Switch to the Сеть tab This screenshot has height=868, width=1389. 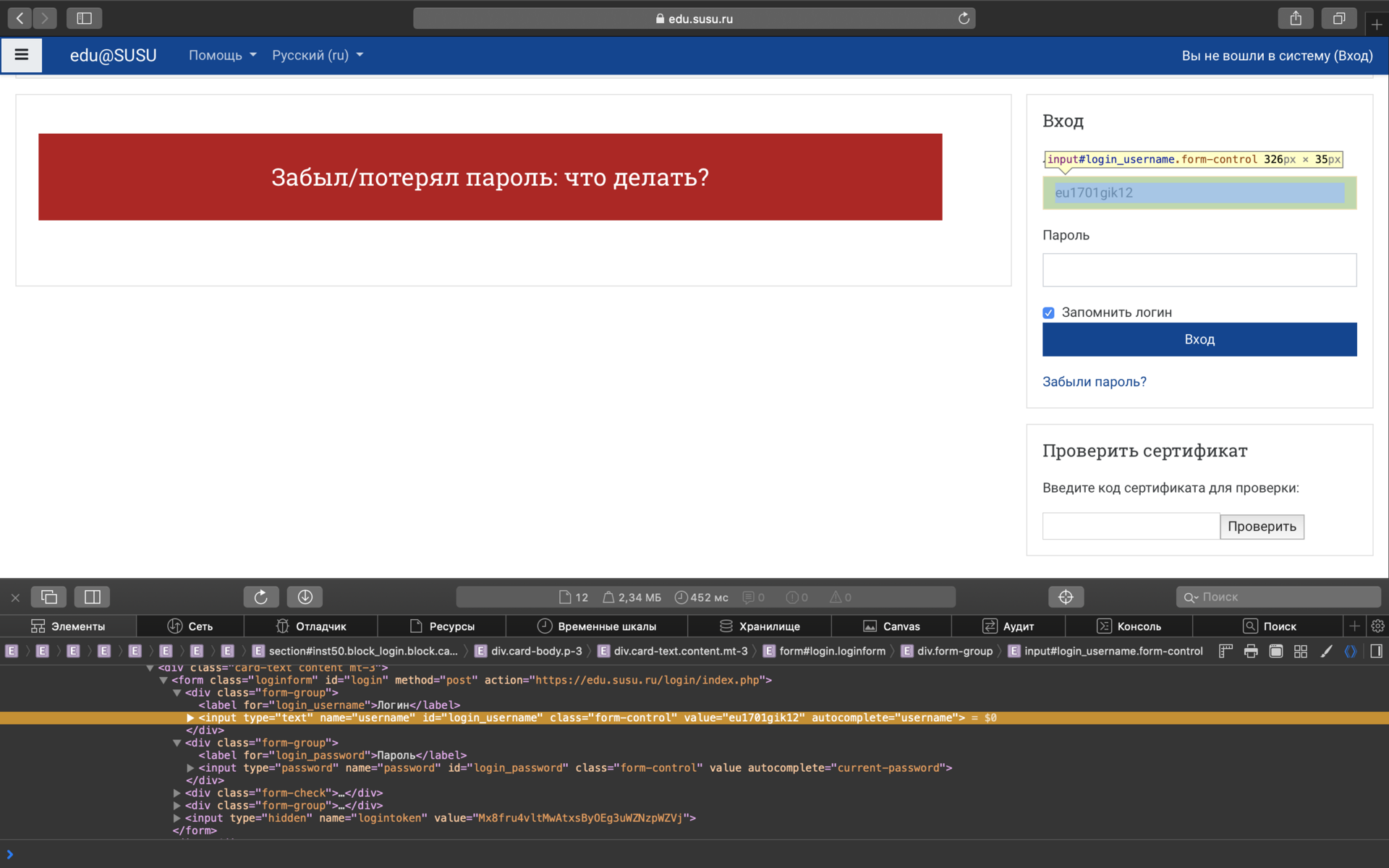click(190, 626)
